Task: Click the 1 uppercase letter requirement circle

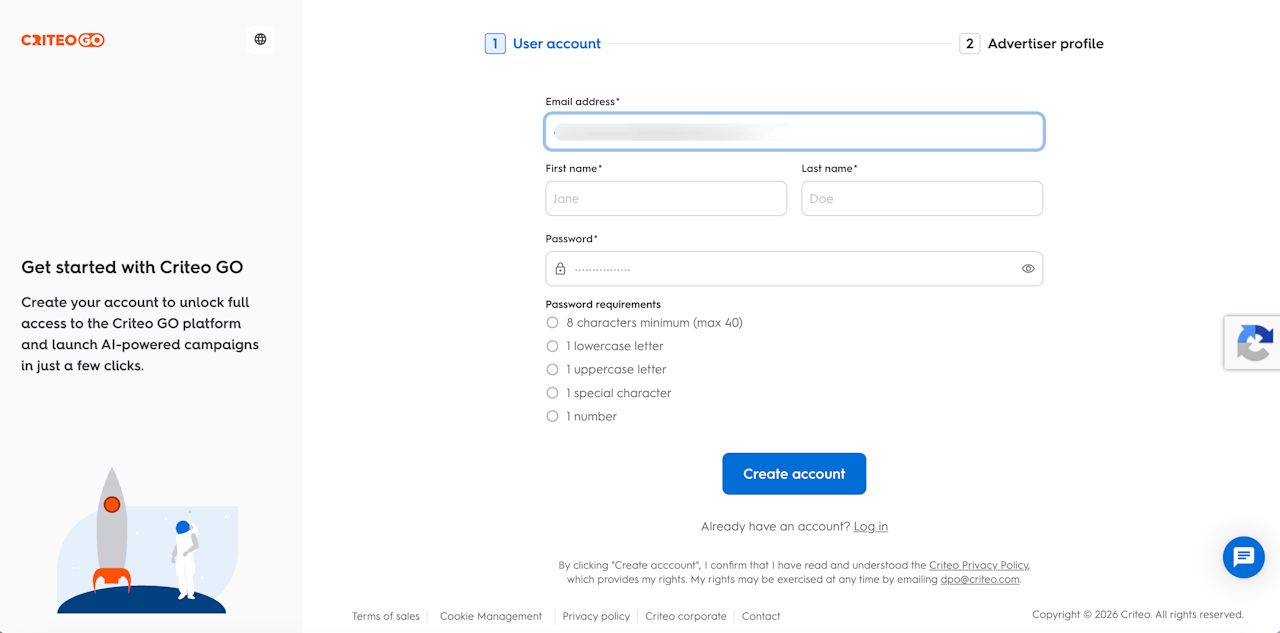Action: [552, 369]
